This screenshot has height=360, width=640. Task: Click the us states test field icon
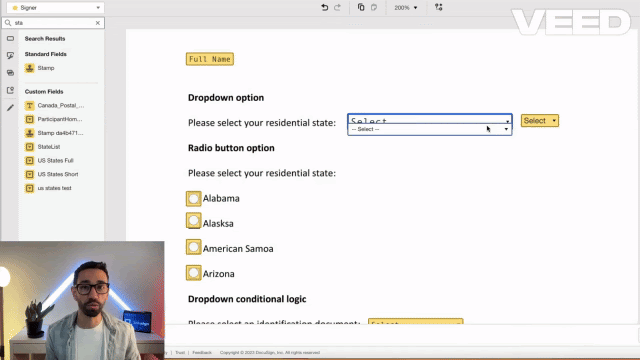(x=29, y=188)
